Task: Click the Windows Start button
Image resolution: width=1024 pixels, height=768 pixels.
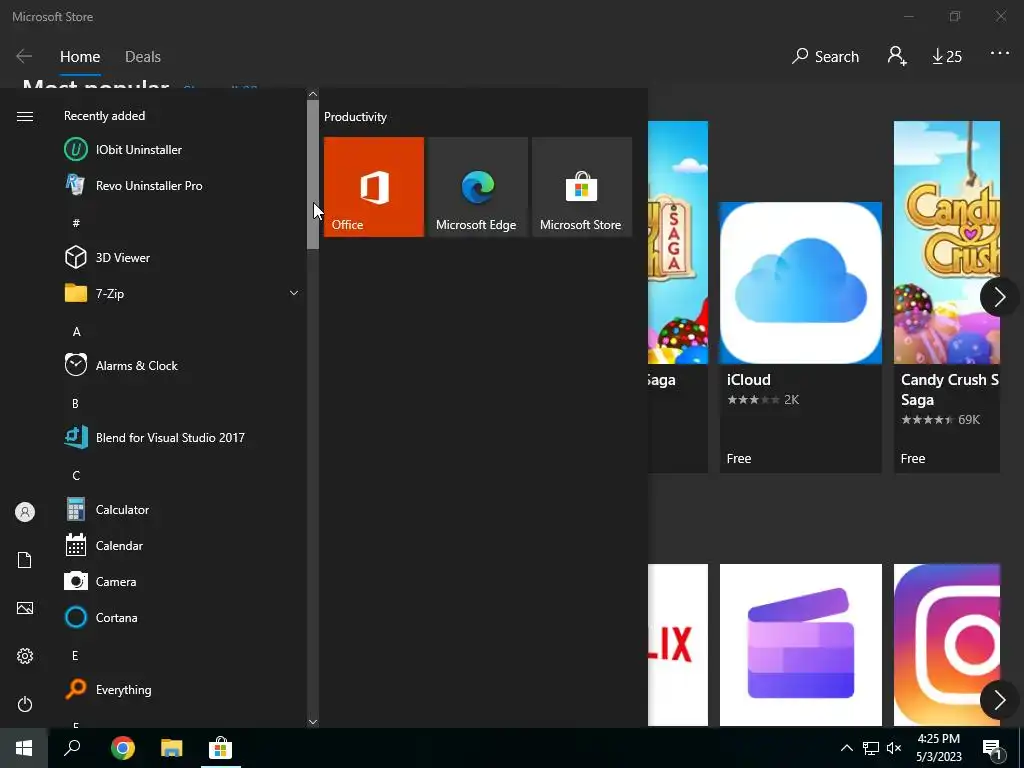Action: (24, 748)
